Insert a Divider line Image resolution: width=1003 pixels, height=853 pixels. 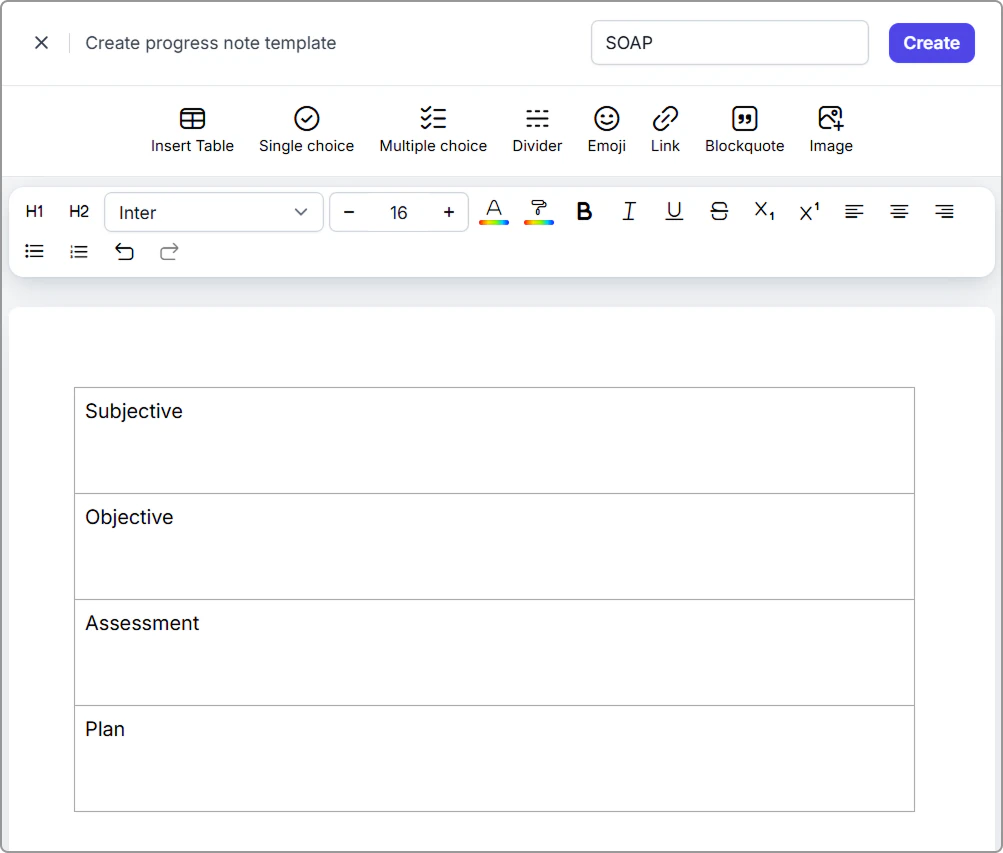click(537, 130)
